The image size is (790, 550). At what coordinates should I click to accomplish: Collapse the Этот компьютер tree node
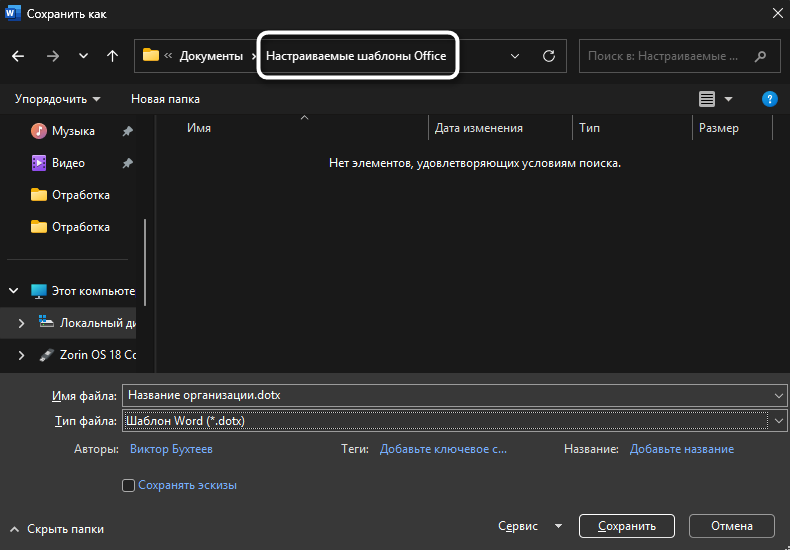click(x=14, y=291)
